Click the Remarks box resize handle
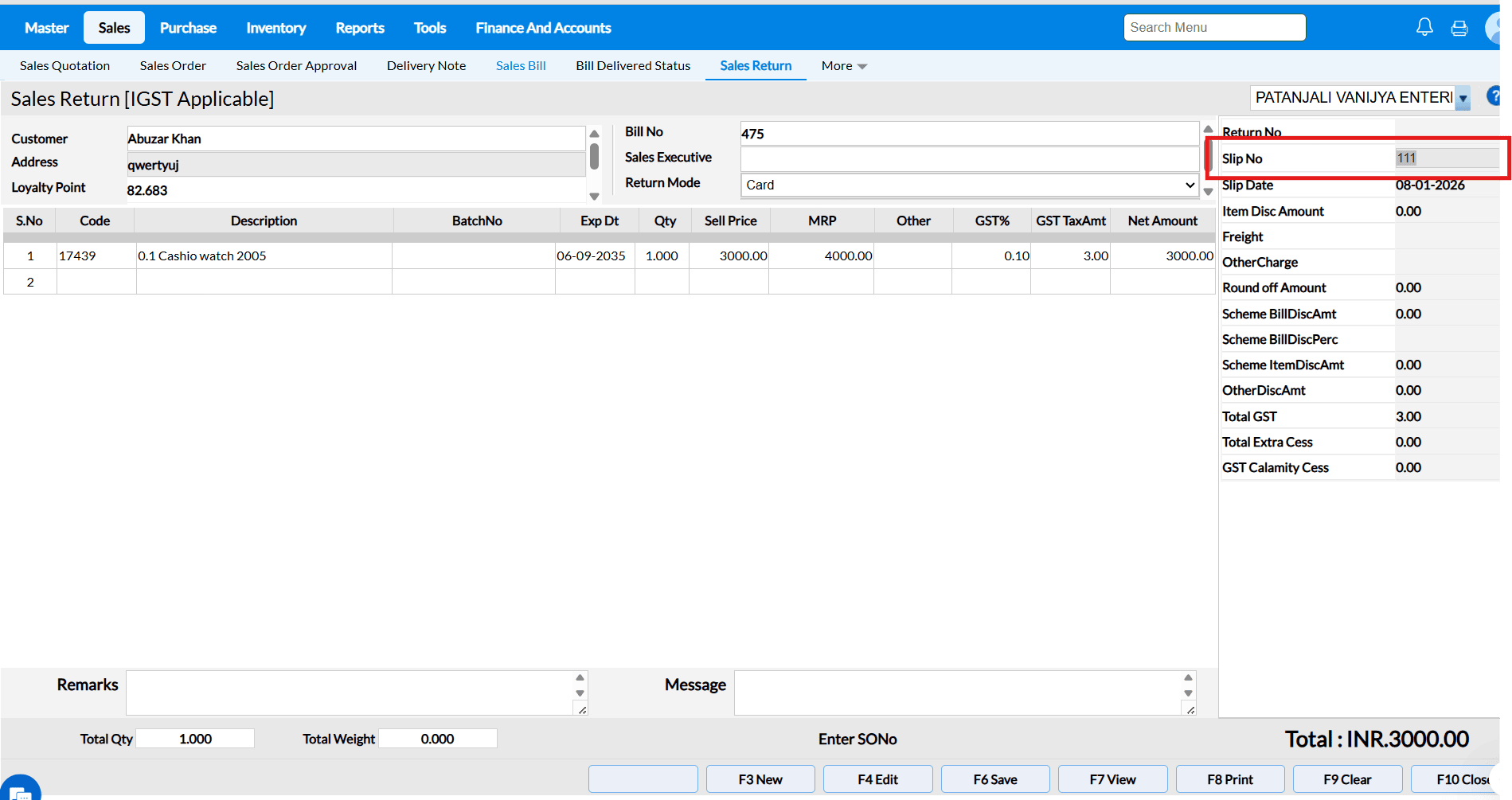The height and width of the screenshot is (800, 1512). point(582,710)
